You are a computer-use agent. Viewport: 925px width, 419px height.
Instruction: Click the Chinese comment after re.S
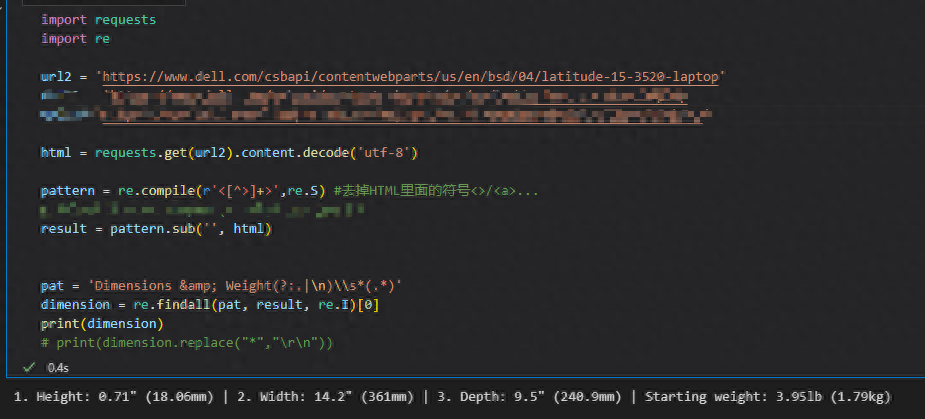[437, 190]
